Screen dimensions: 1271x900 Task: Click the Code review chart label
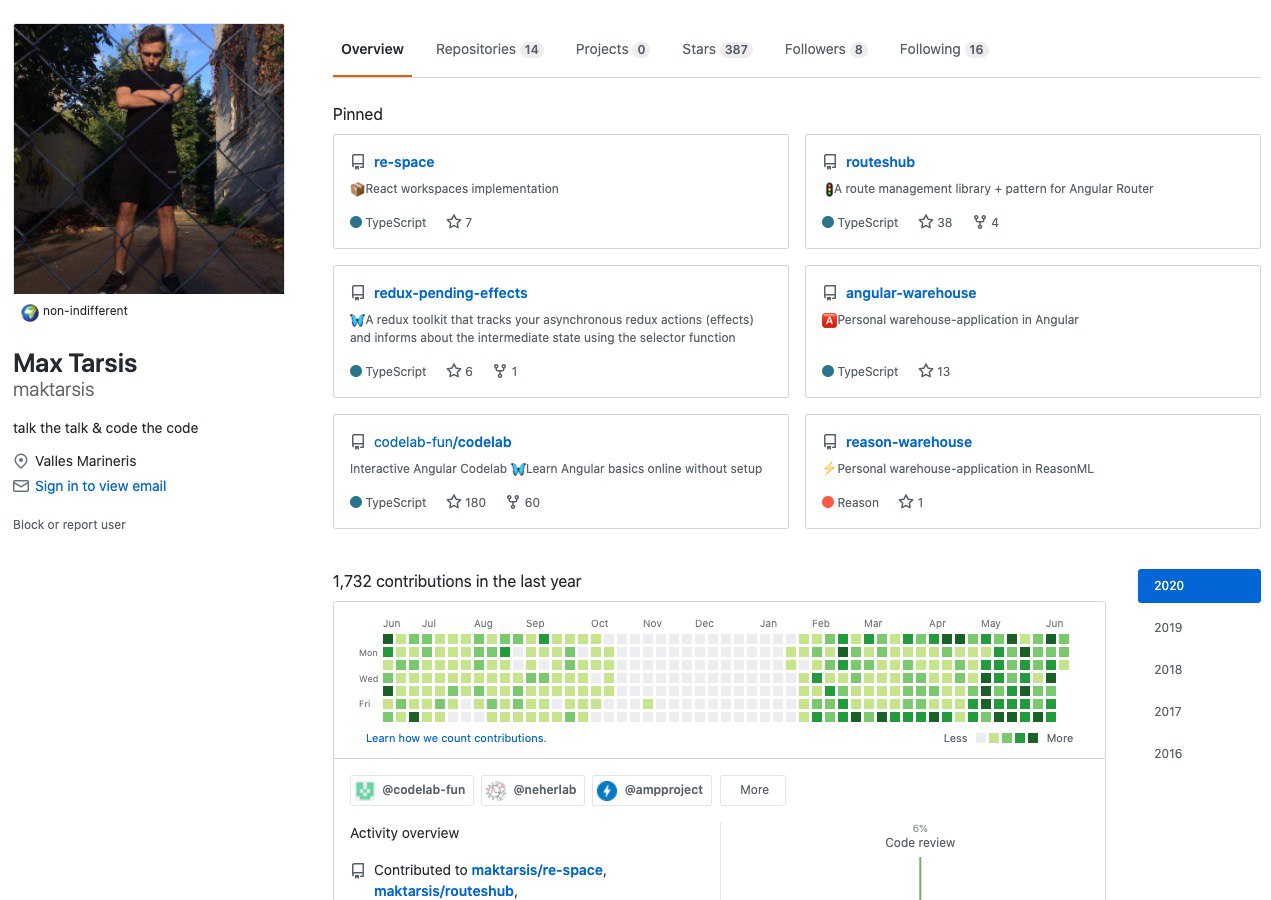(920, 843)
